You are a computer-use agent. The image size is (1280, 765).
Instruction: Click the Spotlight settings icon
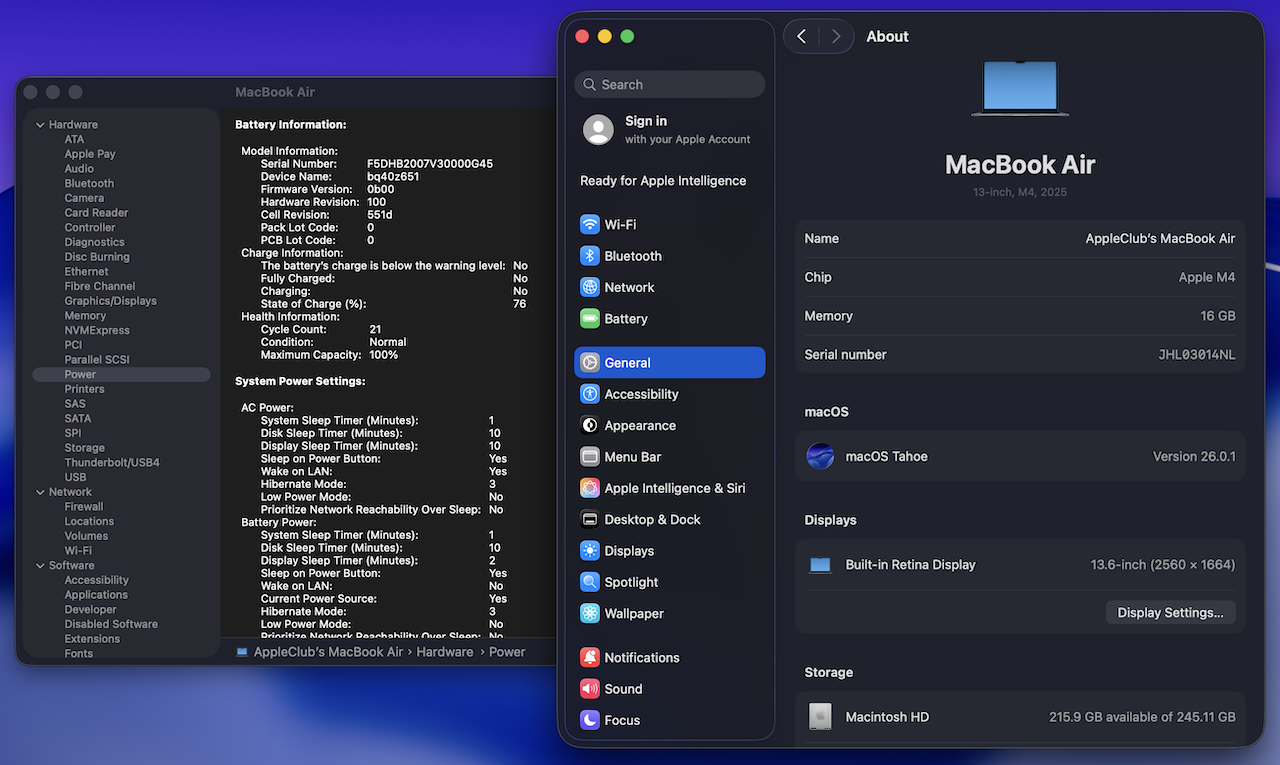click(x=590, y=582)
